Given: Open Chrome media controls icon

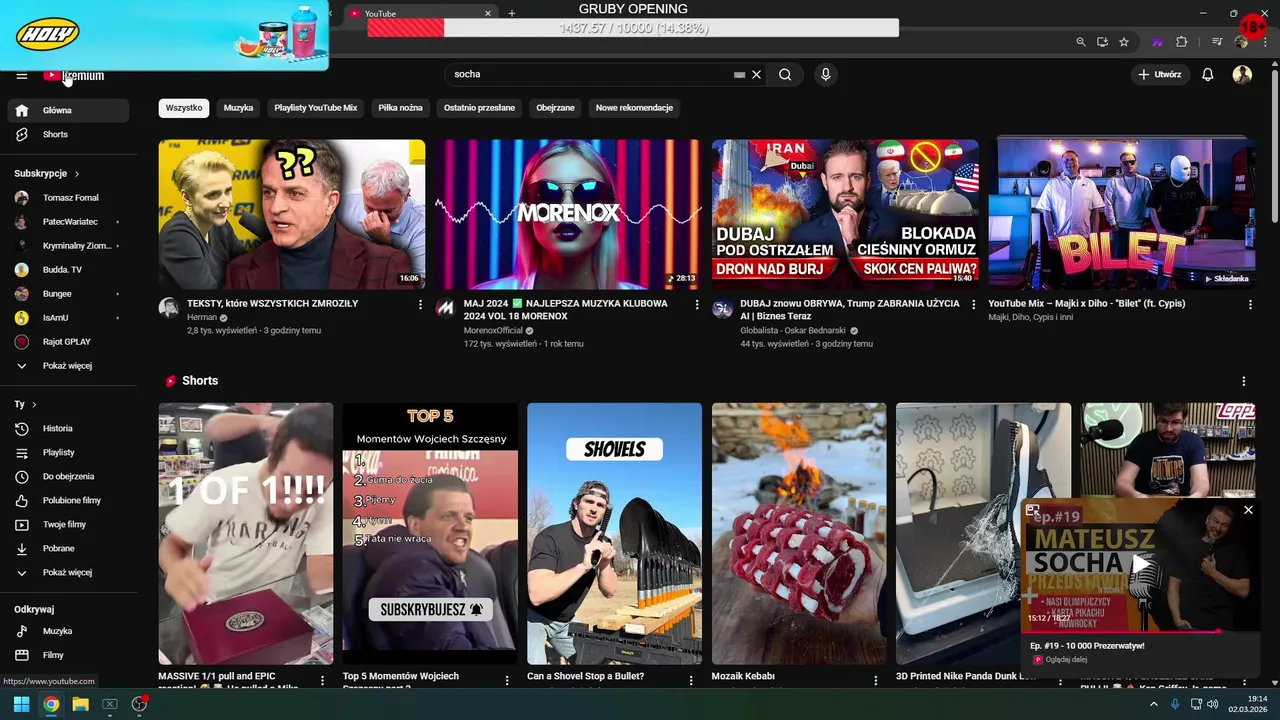Looking at the screenshot, I should tap(1217, 42).
